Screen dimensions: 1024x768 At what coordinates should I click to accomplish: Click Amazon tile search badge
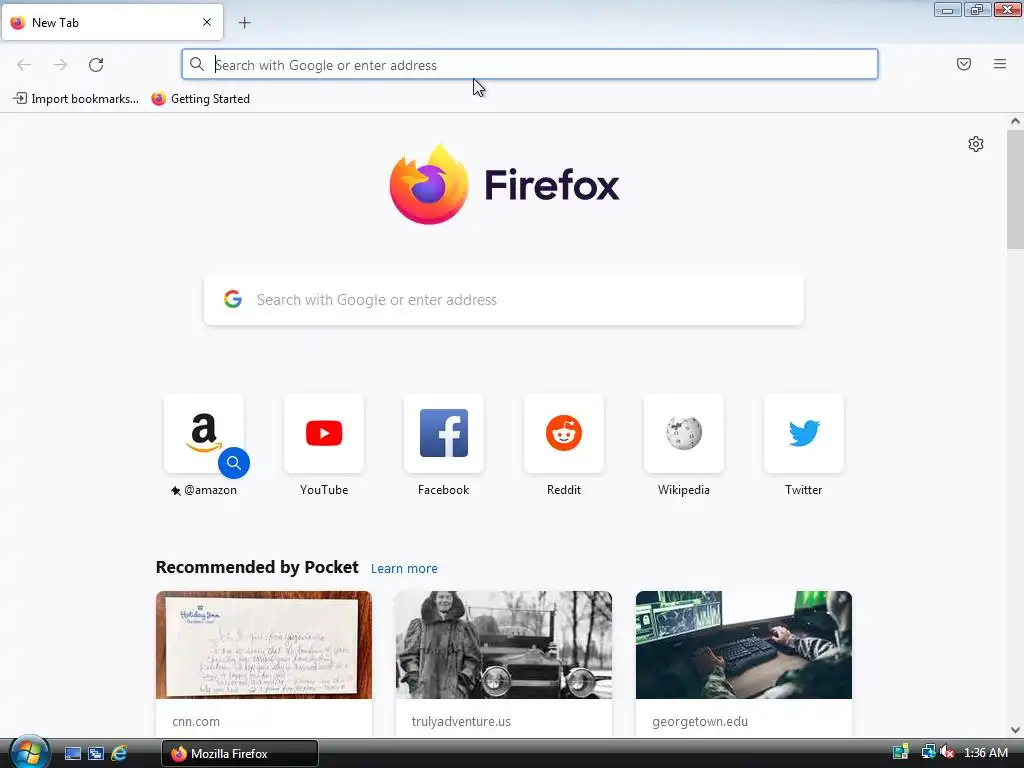[234, 463]
